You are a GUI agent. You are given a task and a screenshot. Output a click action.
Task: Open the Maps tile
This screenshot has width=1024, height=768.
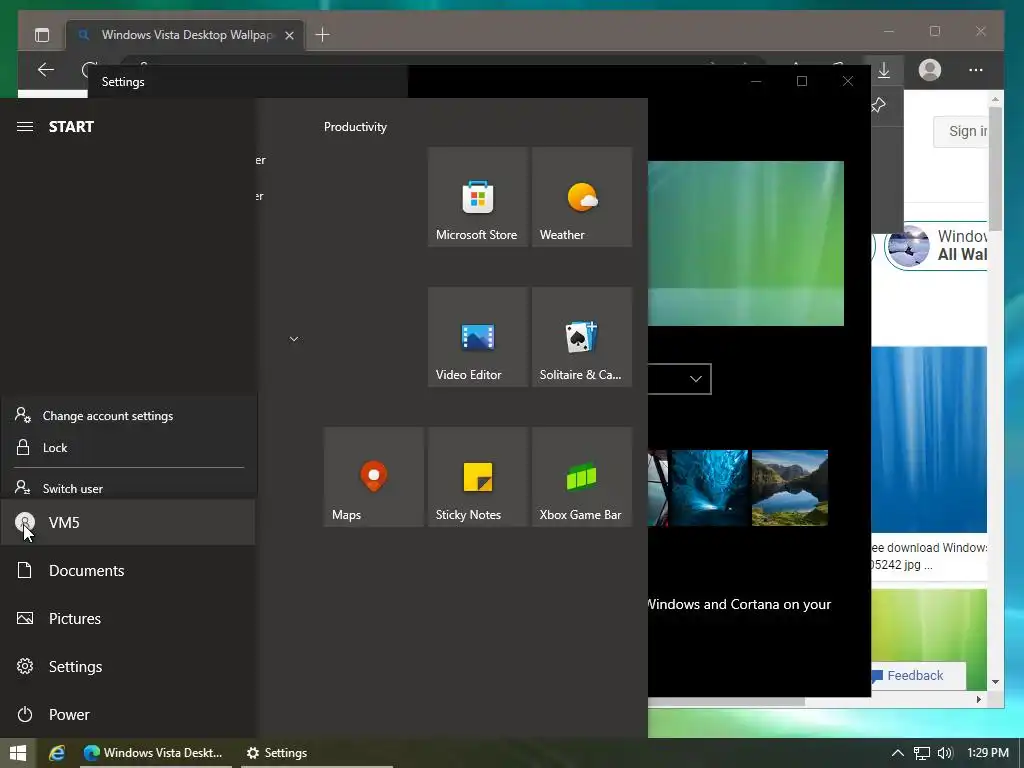(x=374, y=477)
